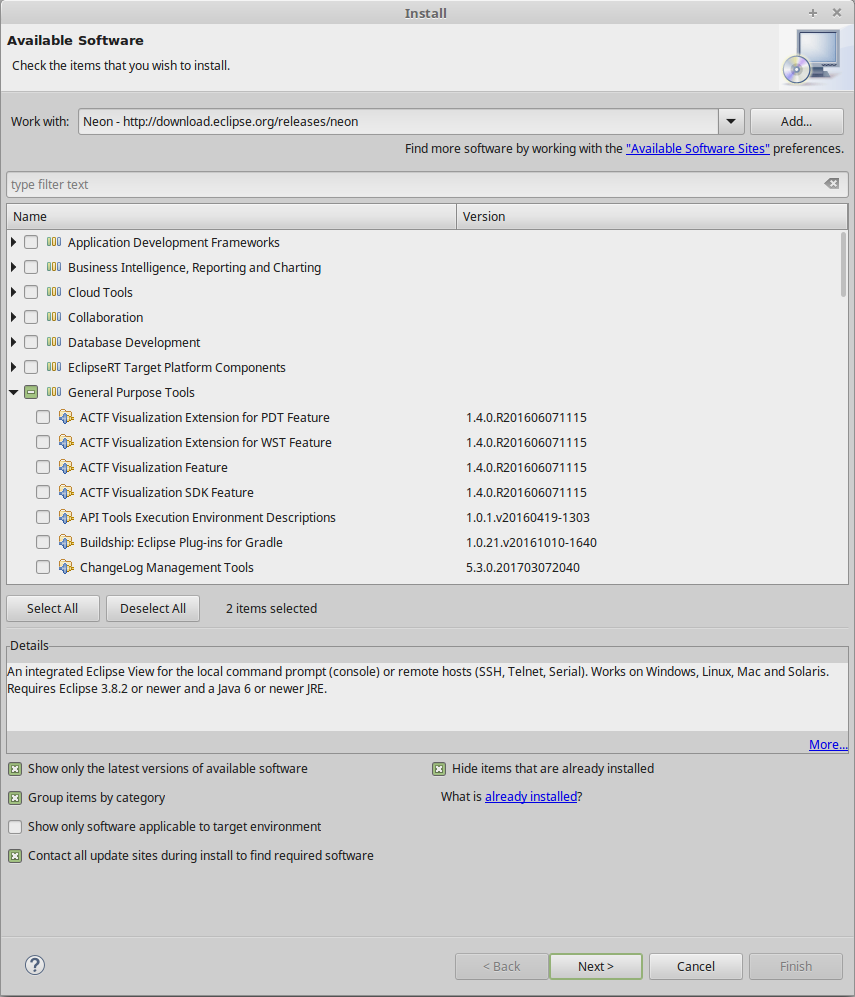Click the Add... button
Image resolution: width=855 pixels, height=997 pixels.
pos(797,121)
